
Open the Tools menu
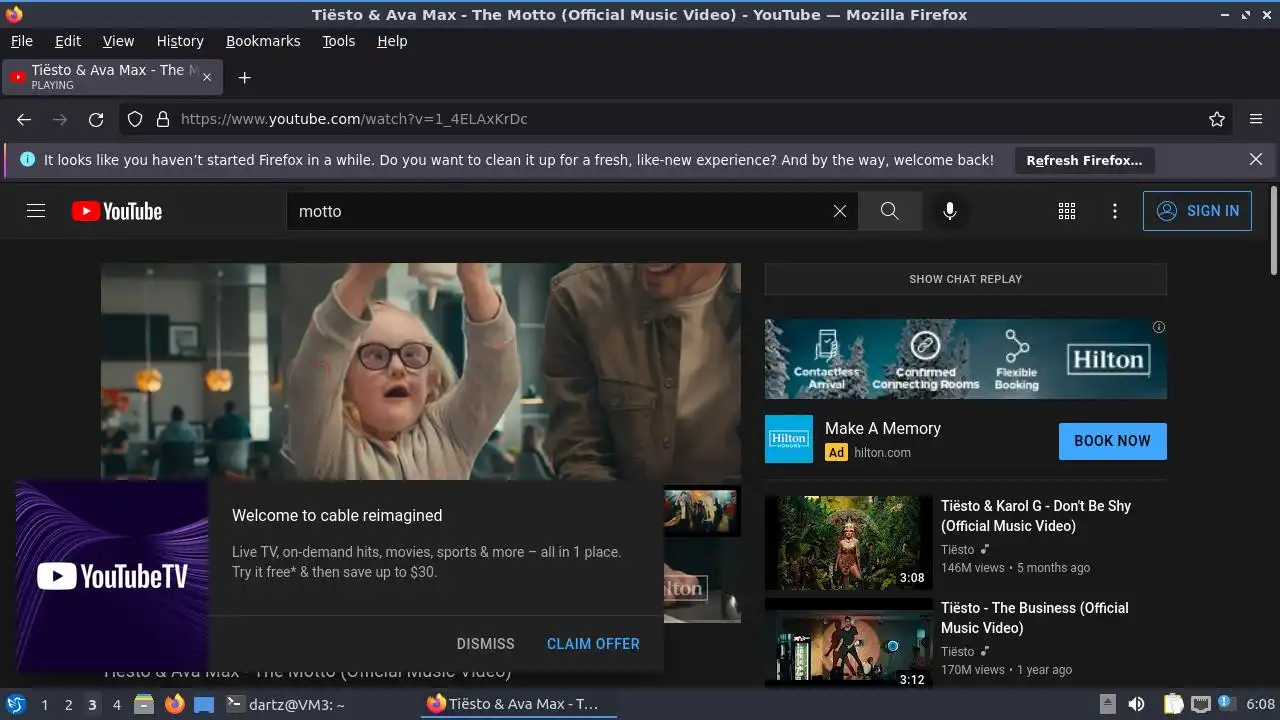339,41
